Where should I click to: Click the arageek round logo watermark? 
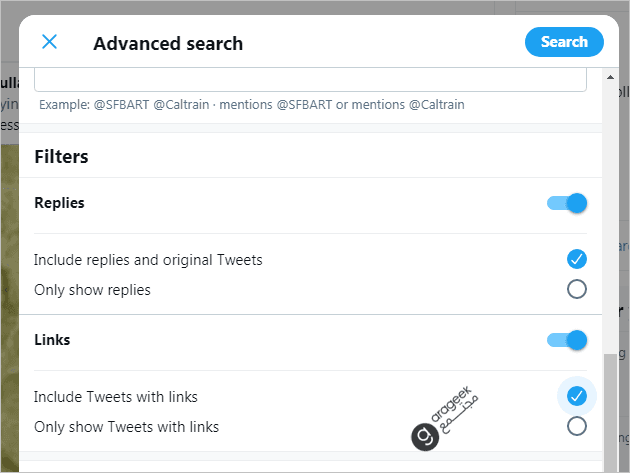click(x=425, y=437)
